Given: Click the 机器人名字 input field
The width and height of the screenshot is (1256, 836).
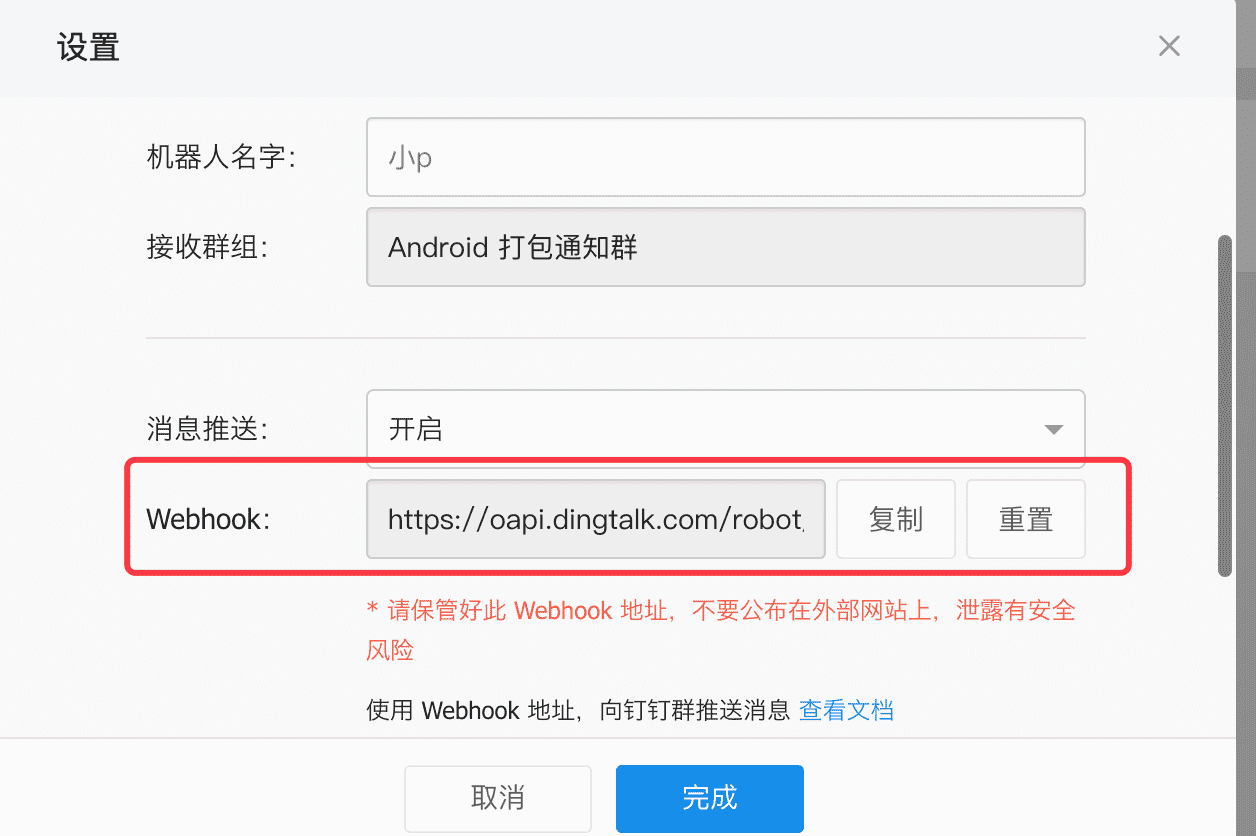Looking at the screenshot, I should click(x=726, y=157).
